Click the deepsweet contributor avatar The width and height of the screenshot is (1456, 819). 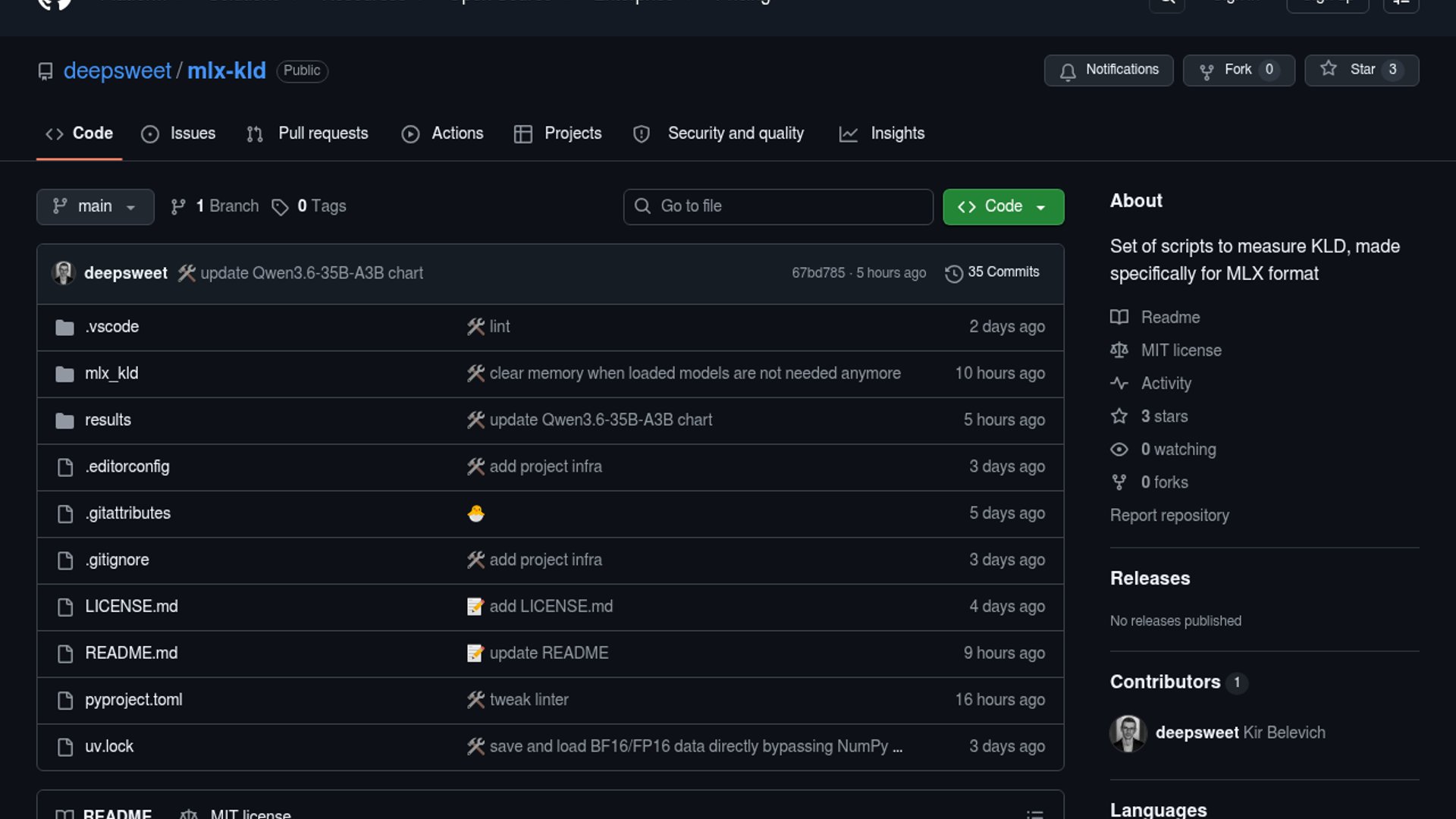coord(1128,733)
